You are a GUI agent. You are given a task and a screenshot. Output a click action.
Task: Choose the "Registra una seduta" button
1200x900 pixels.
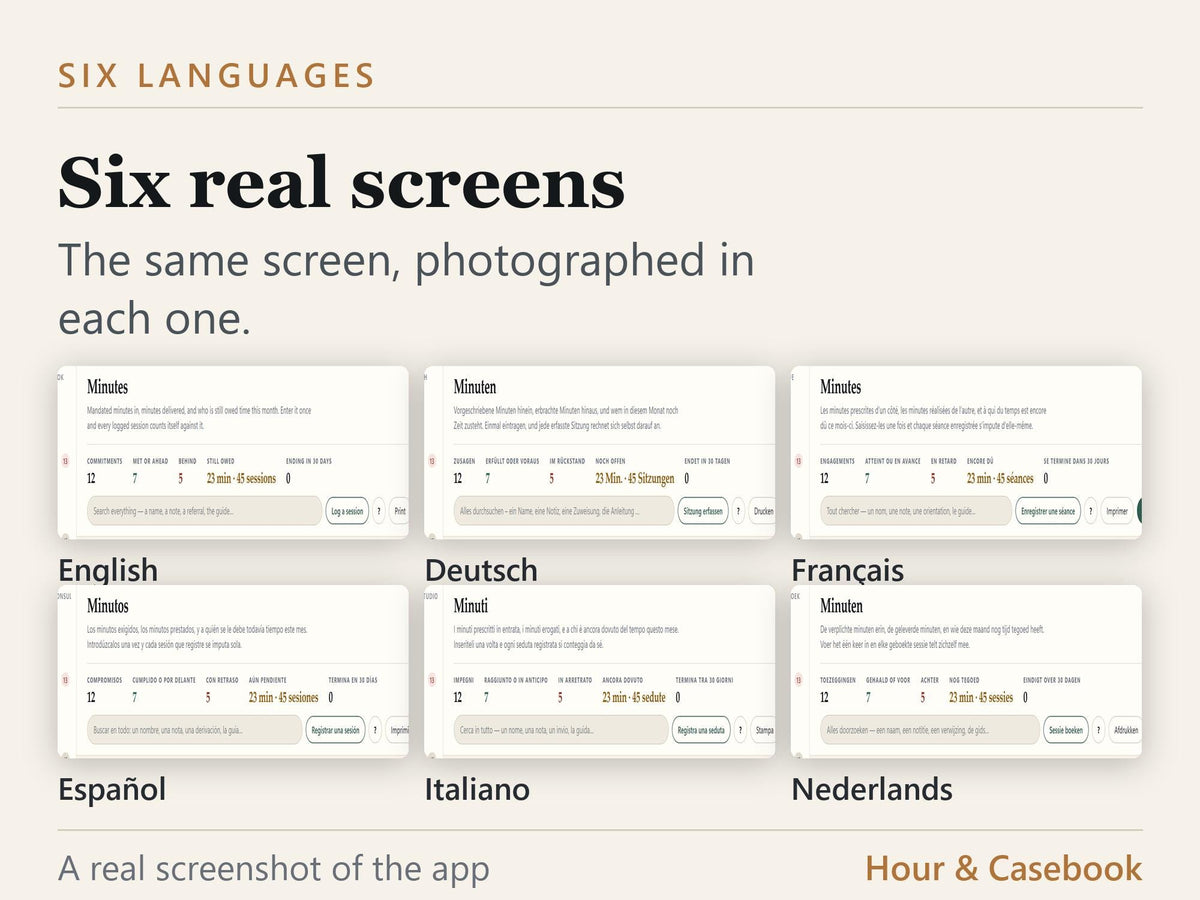[701, 730]
